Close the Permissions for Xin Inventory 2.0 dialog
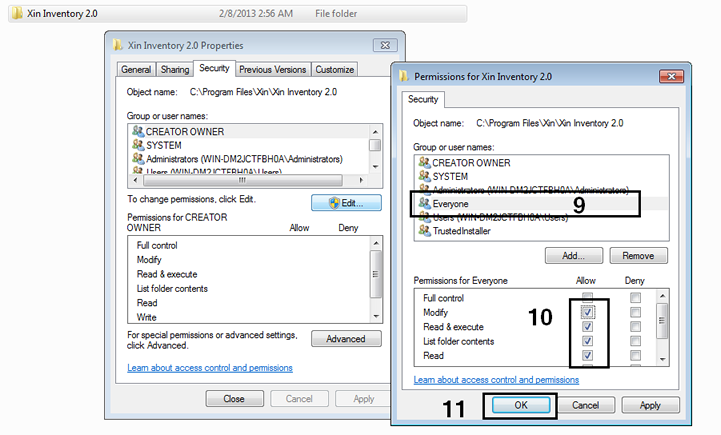The height and width of the screenshot is (435, 721). coord(671,76)
